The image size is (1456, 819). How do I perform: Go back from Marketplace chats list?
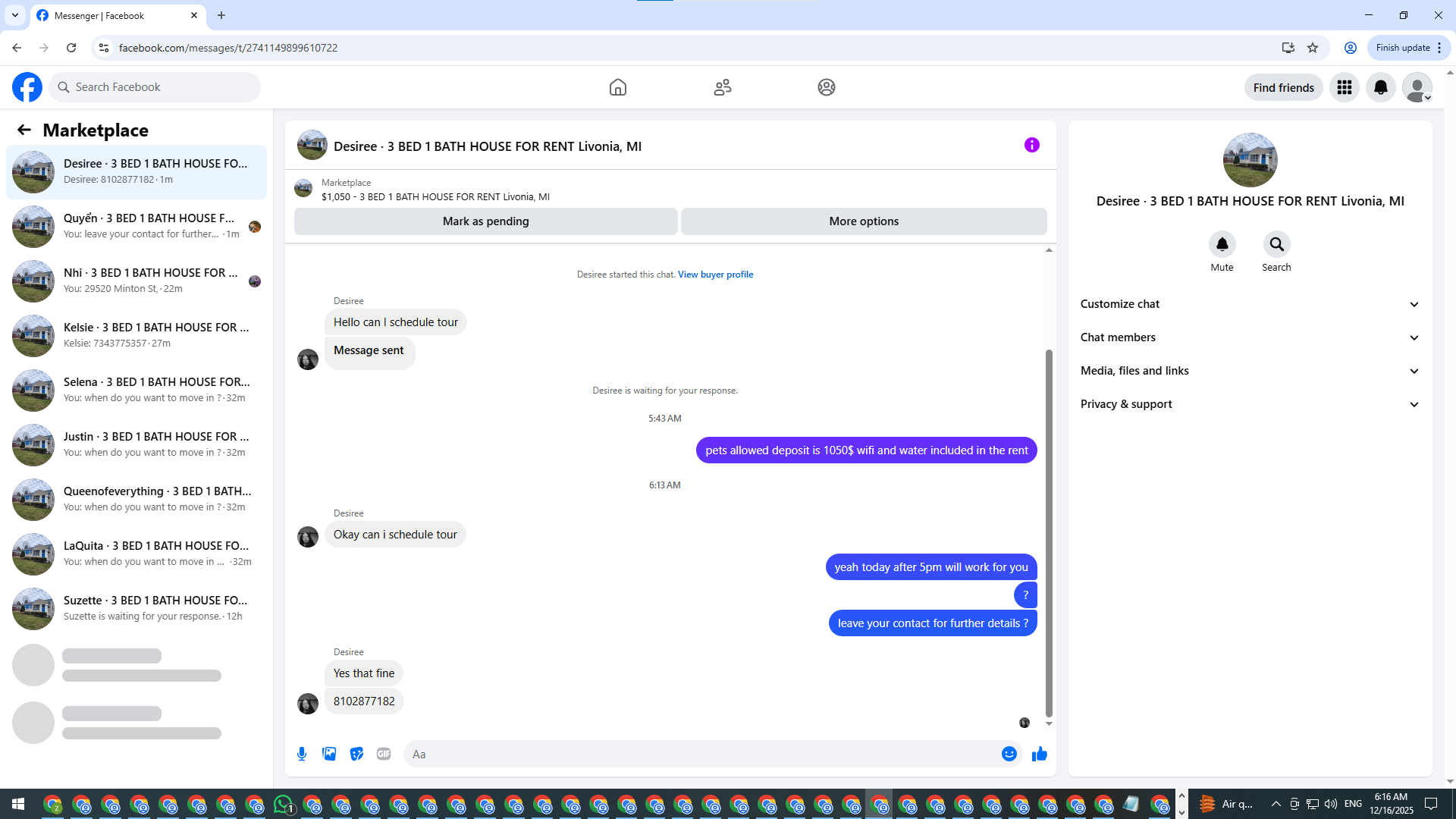pos(24,130)
